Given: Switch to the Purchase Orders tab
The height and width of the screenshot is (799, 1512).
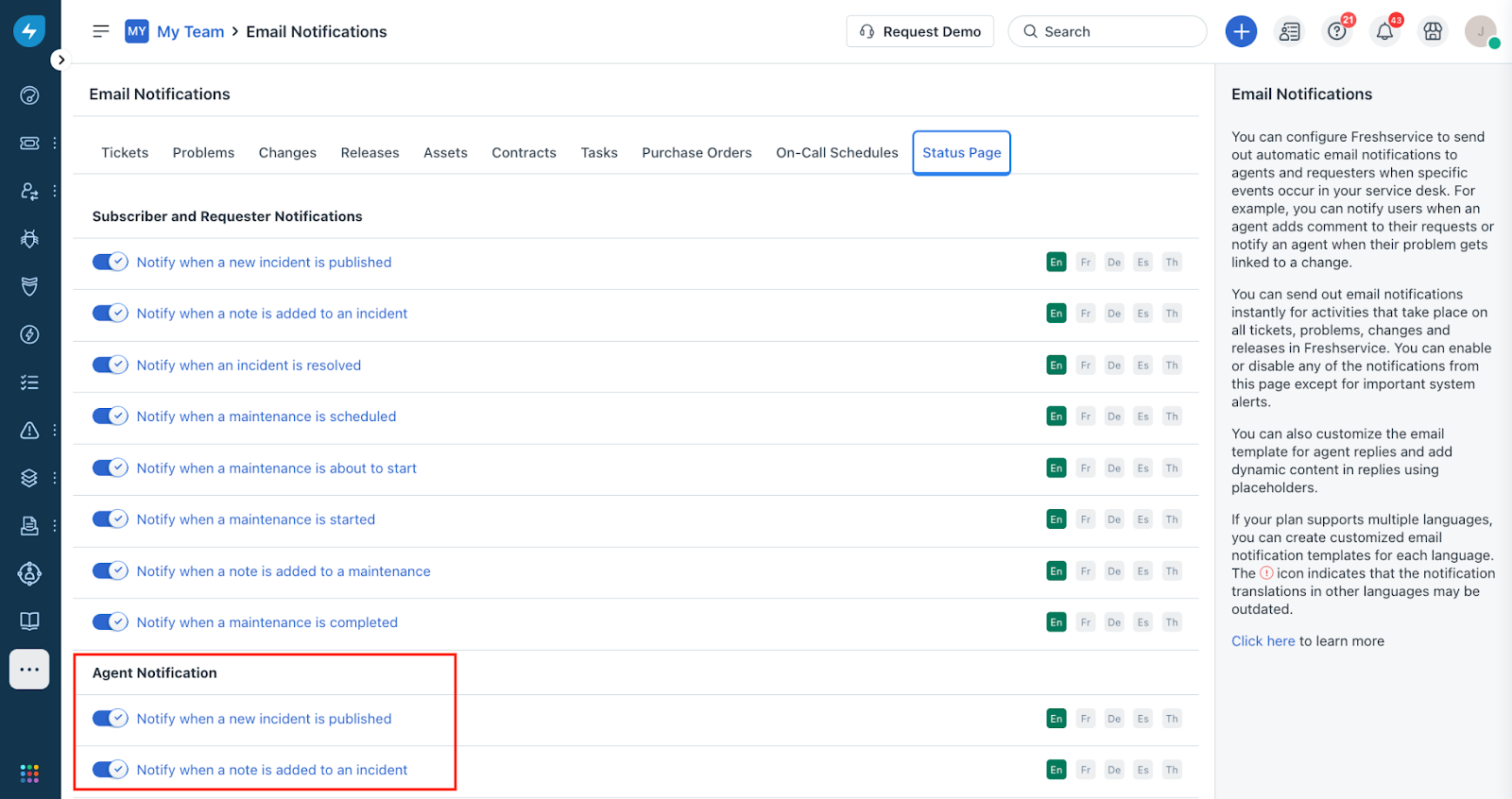Looking at the screenshot, I should [696, 153].
